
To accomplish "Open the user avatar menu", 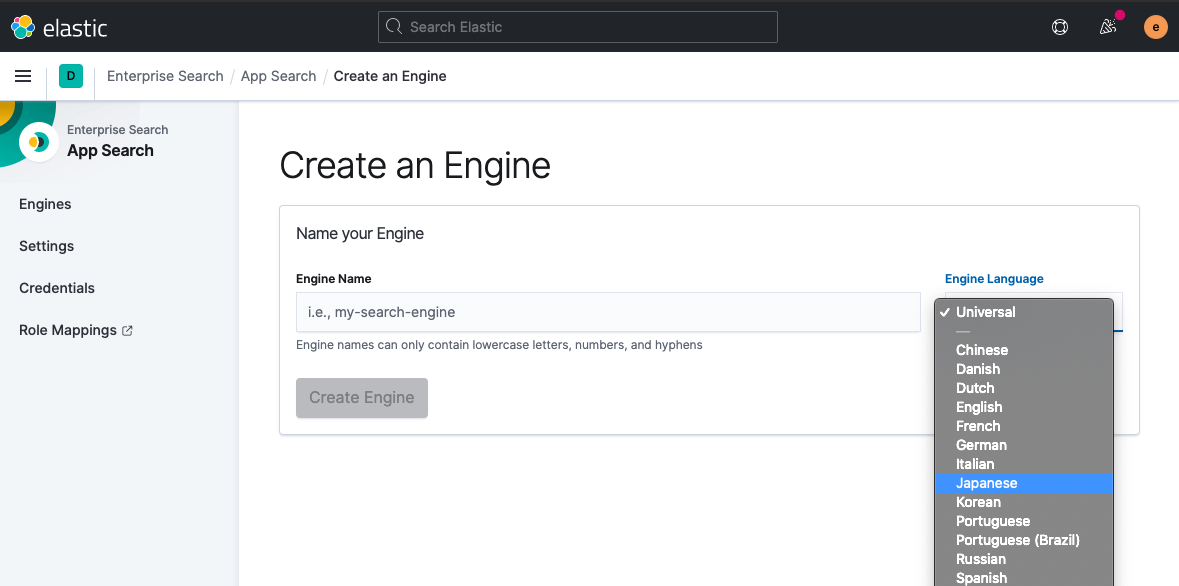I will click(x=1156, y=27).
